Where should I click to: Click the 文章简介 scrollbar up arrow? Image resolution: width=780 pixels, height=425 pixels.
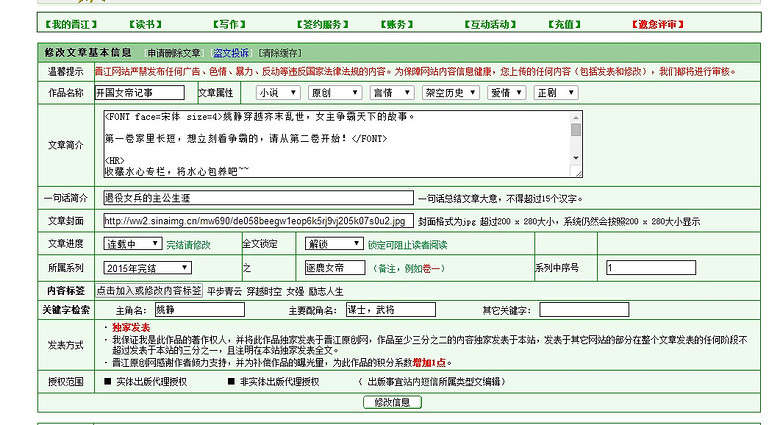point(576,117)
